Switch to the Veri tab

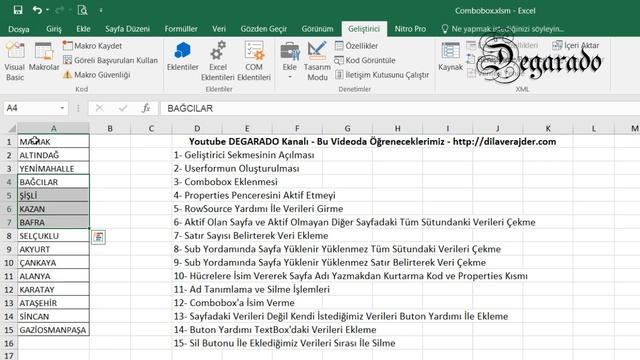[219, 29]
